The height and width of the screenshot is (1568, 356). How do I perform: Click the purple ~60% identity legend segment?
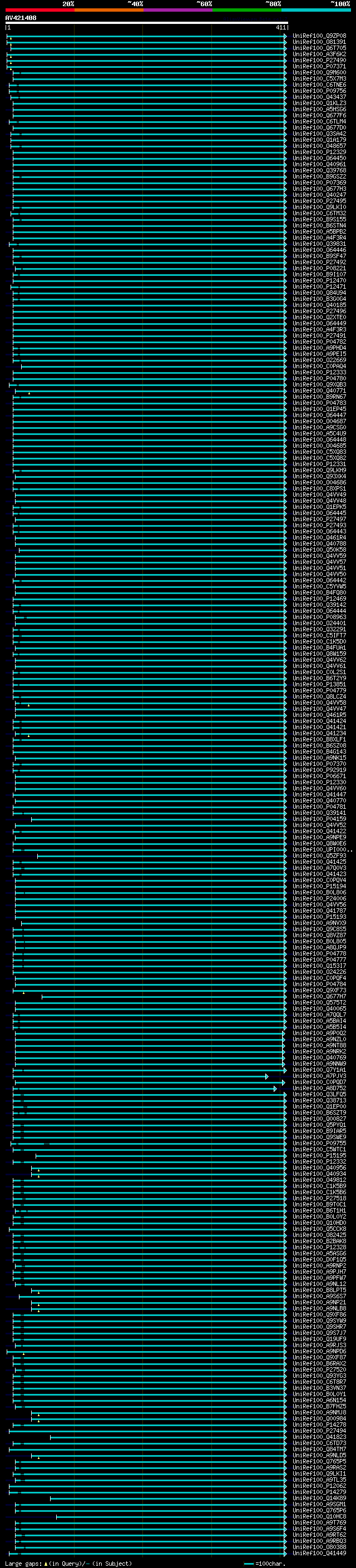pos(177,10)
